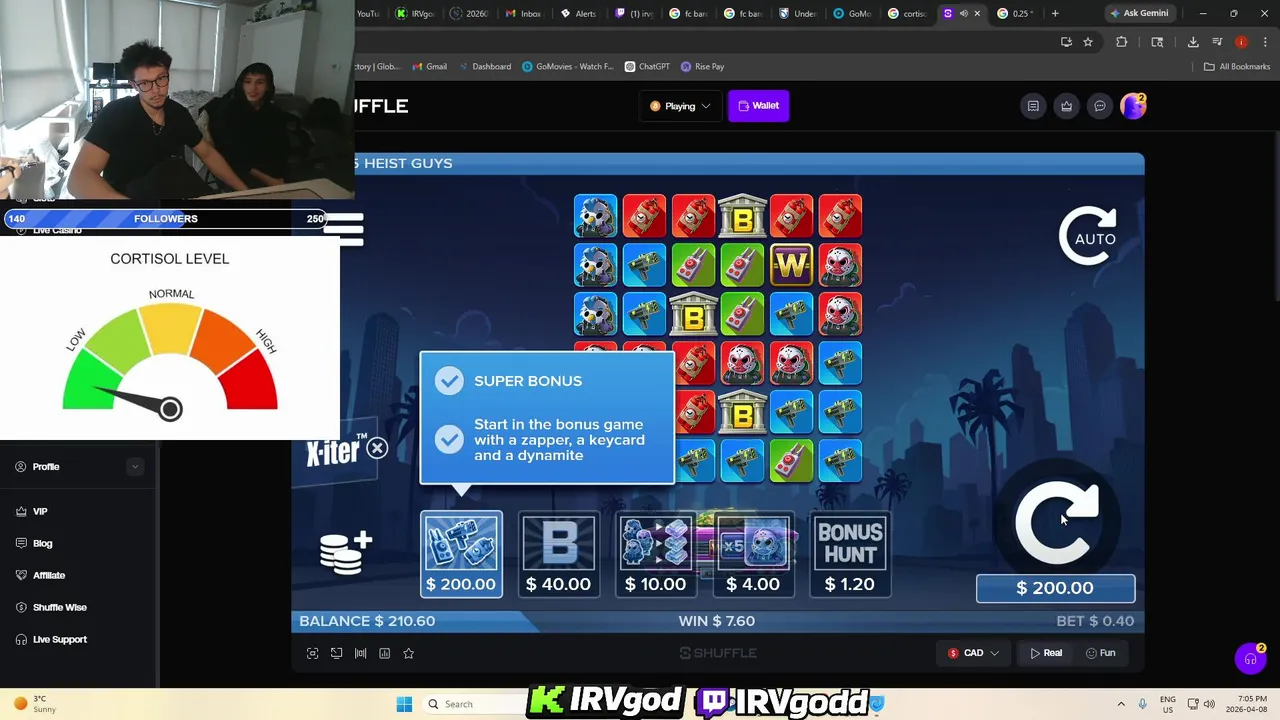The width and height of the screenshot is (1280, 720).
Task: Click the BALANCE $210.60 readout
Action: point(367,621)
